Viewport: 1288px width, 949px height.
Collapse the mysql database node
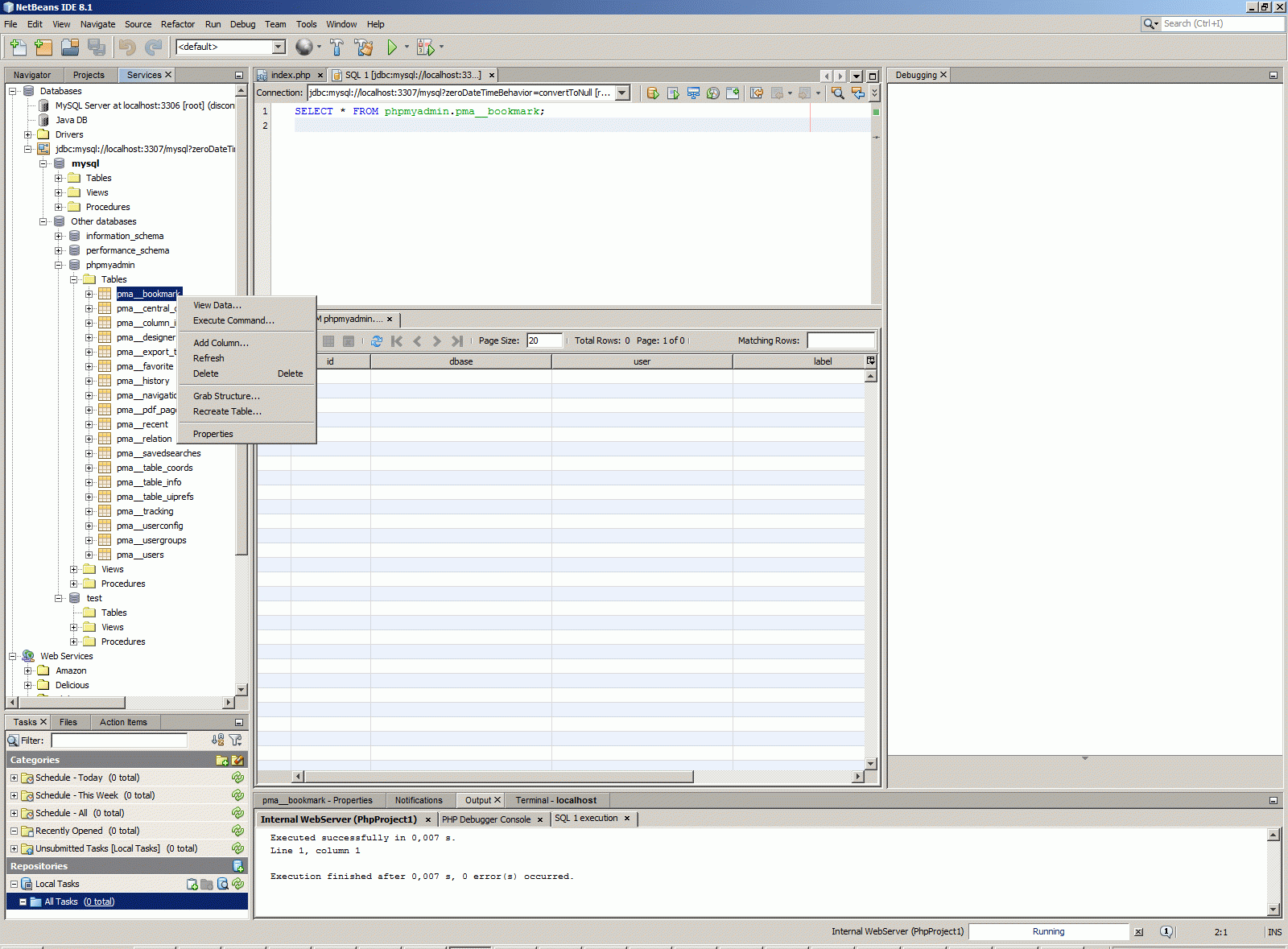43,163
